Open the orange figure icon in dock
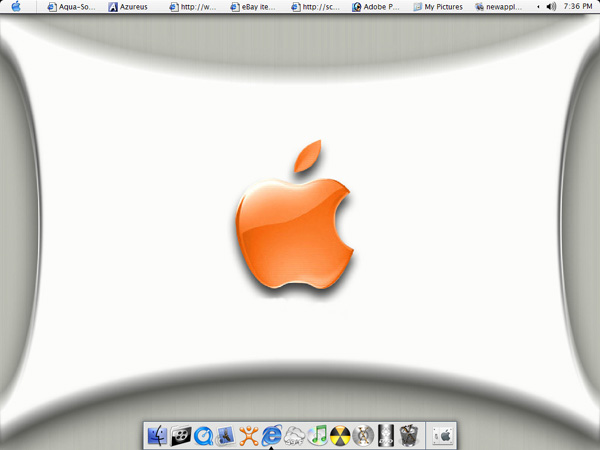 [249, 436]
